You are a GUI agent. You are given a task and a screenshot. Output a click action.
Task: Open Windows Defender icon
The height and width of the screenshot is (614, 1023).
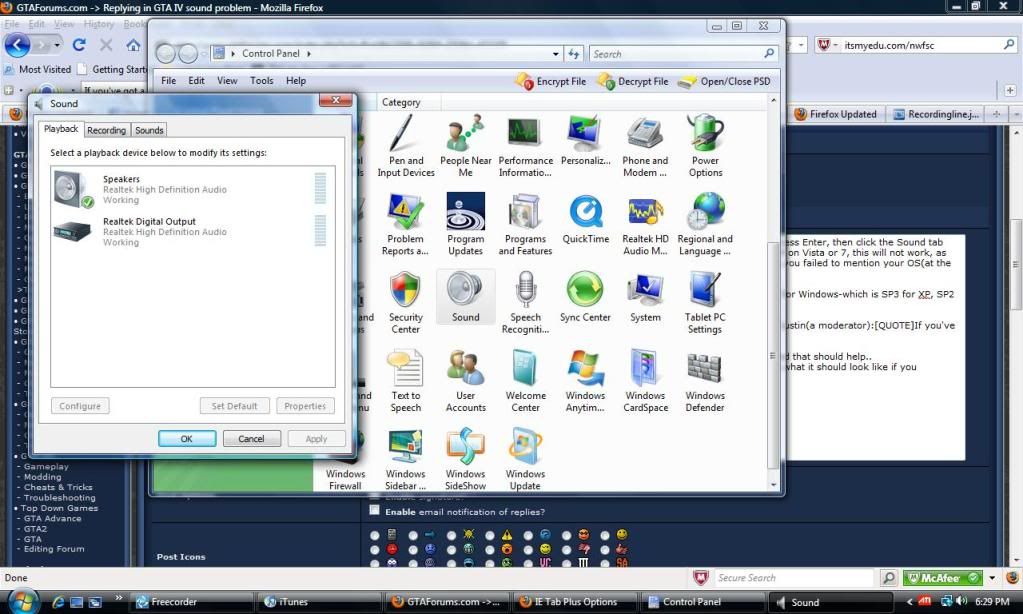coord(705,379)
